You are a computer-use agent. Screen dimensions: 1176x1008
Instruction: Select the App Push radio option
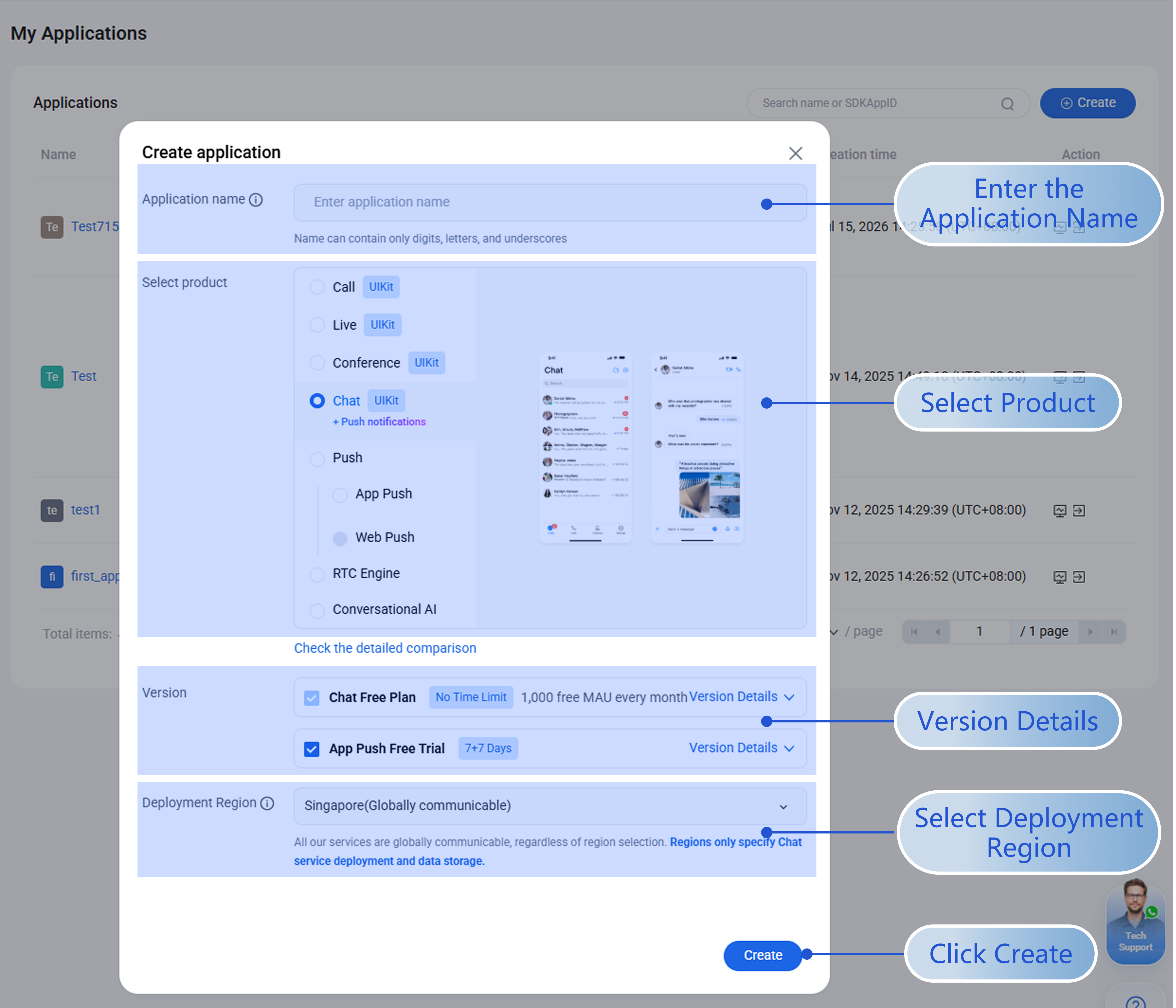(x=340, y=495)
